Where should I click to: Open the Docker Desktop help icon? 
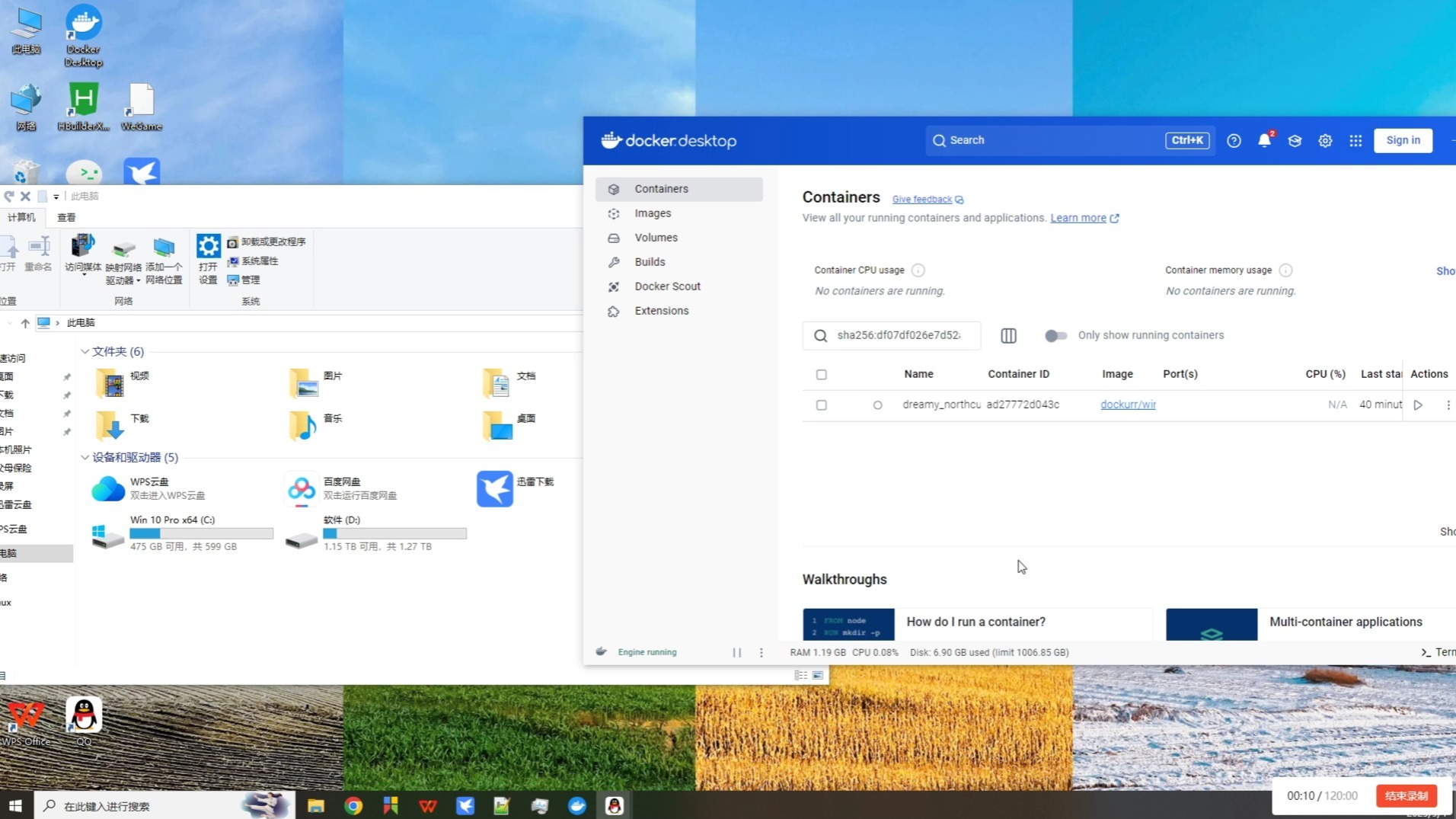(x=1234, y=141)
